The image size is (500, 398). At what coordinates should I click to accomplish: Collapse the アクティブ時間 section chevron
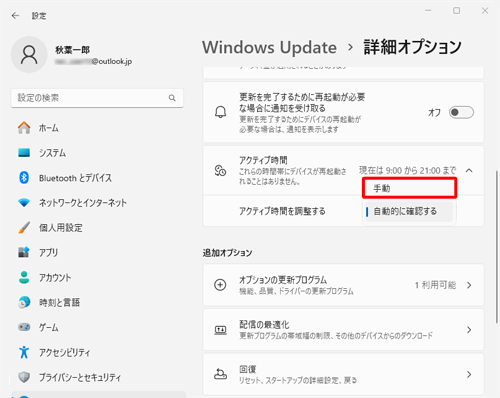[469, 170]
